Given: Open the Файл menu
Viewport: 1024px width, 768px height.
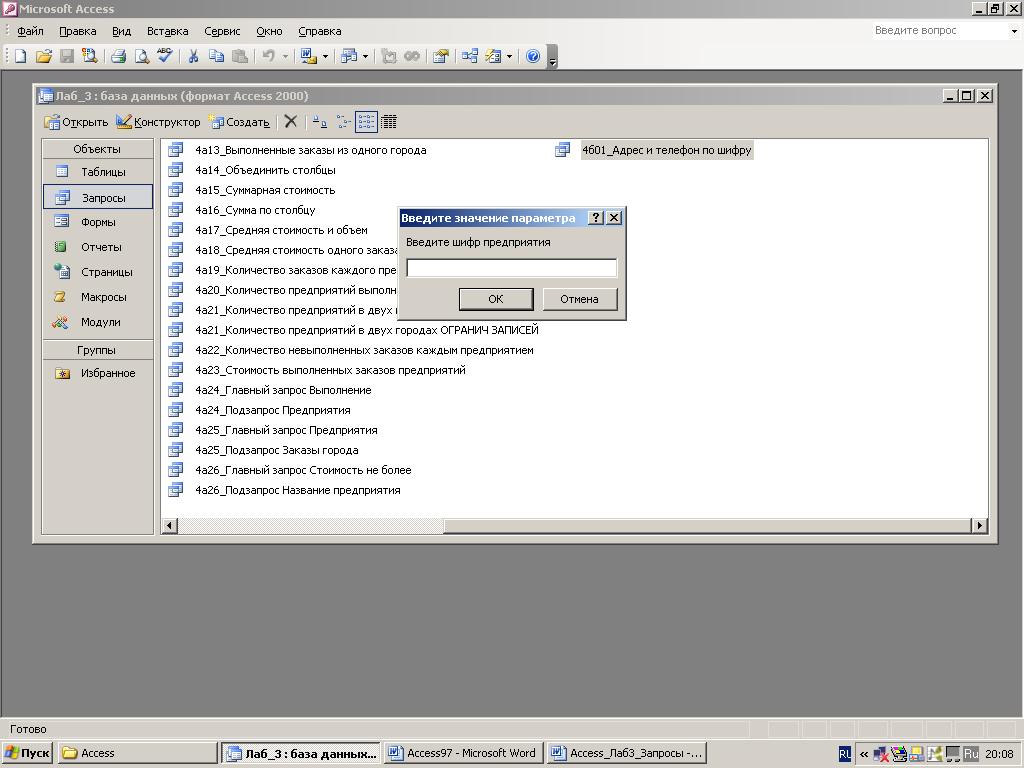Looking at the screenshot, I should click(30, 31).
